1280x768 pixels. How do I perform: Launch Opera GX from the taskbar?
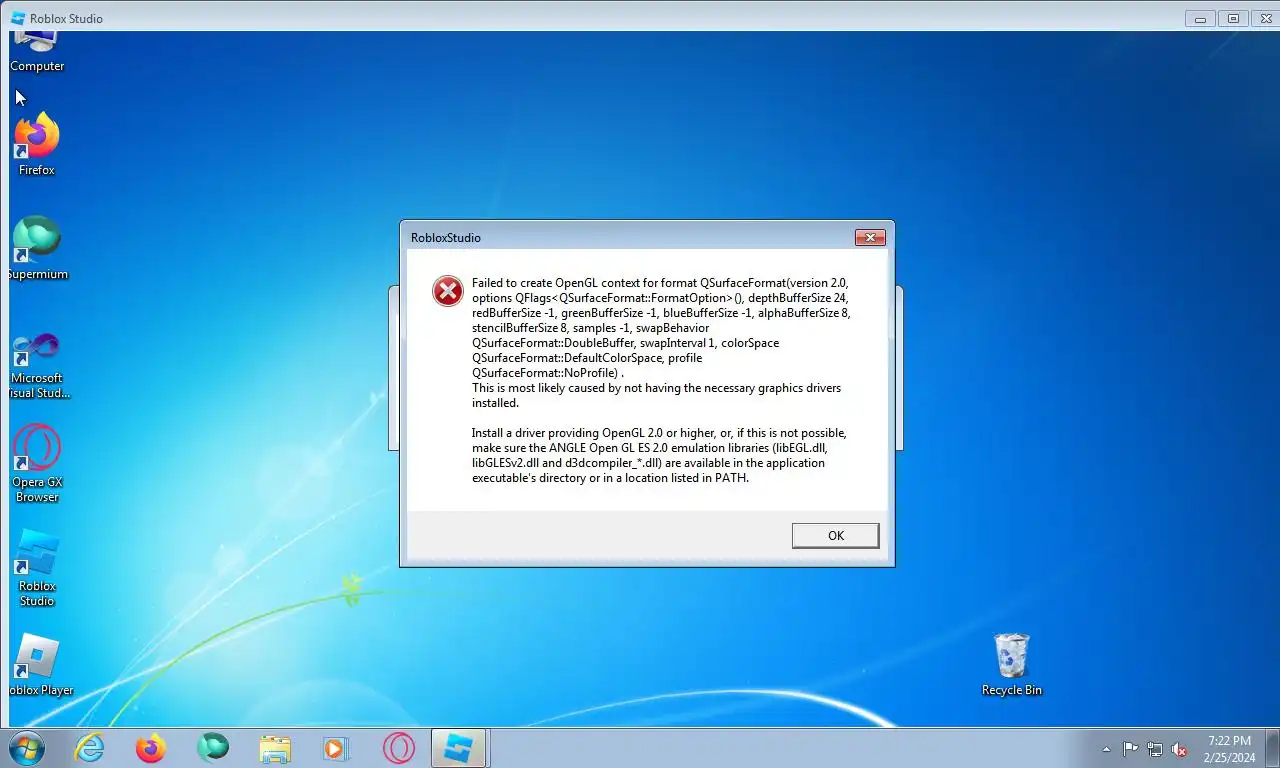398,748
